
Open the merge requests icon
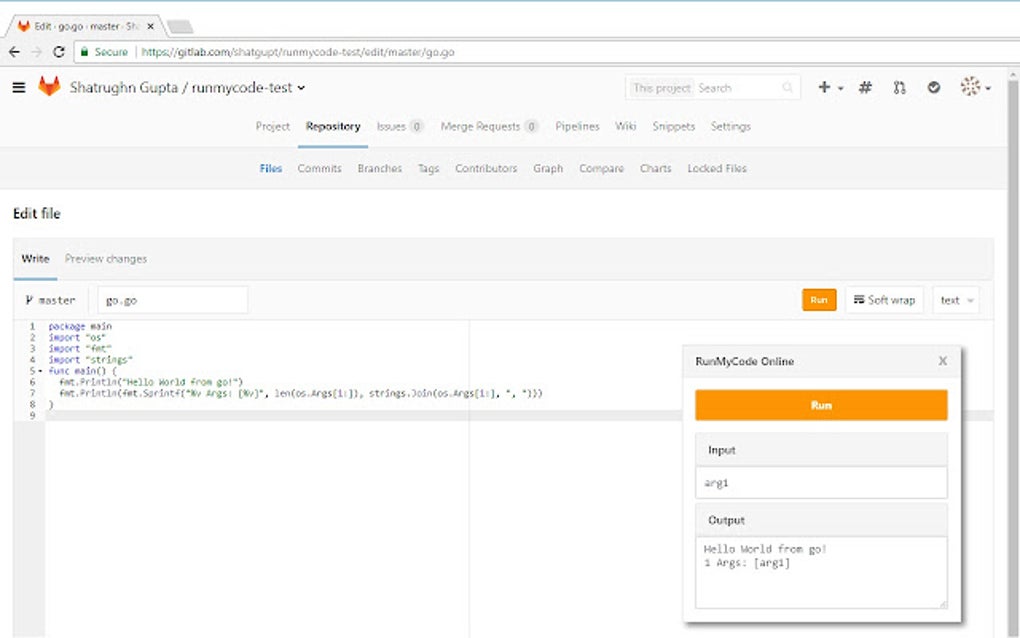899,88
